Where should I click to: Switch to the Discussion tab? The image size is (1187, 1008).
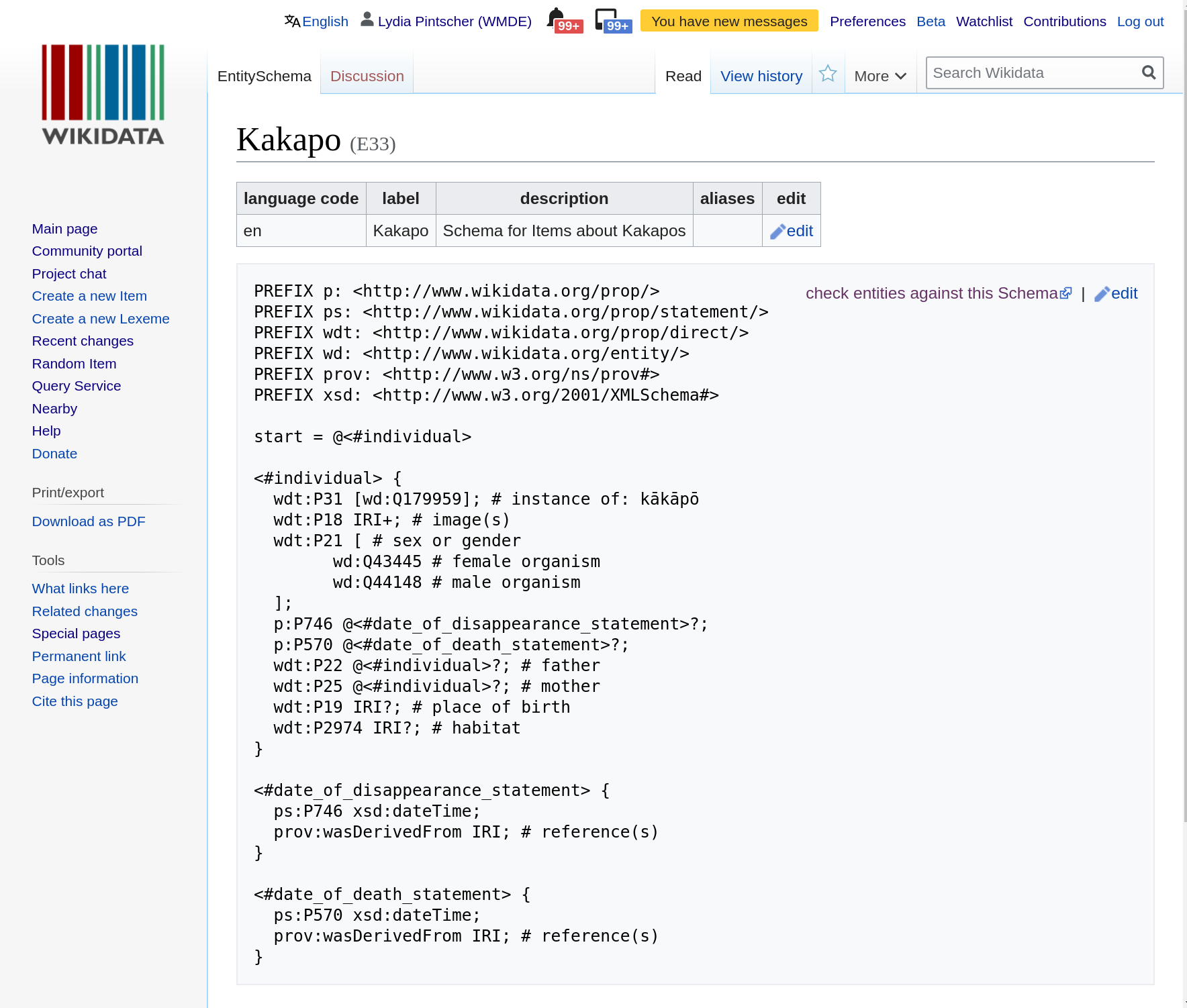click(x=367, y=76)
